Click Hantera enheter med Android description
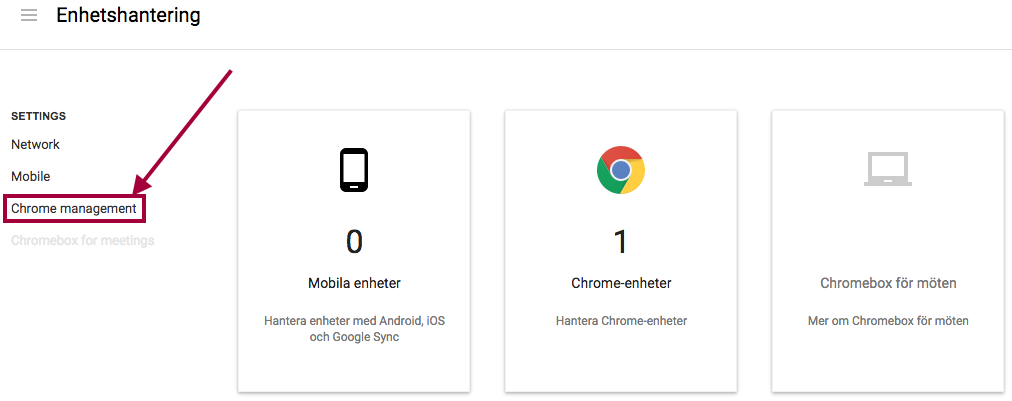 tap(354, 329)
